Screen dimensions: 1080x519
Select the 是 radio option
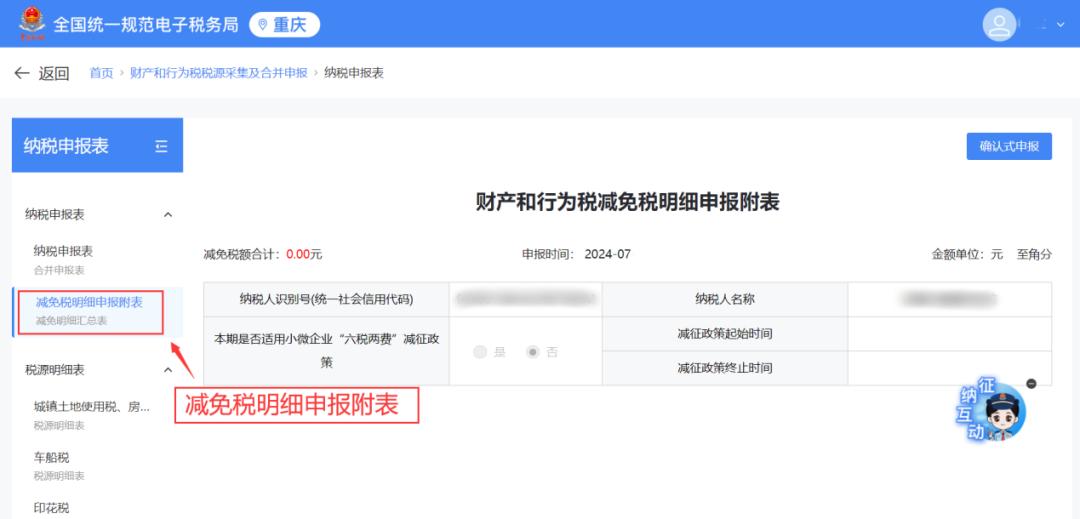[481, 352]
